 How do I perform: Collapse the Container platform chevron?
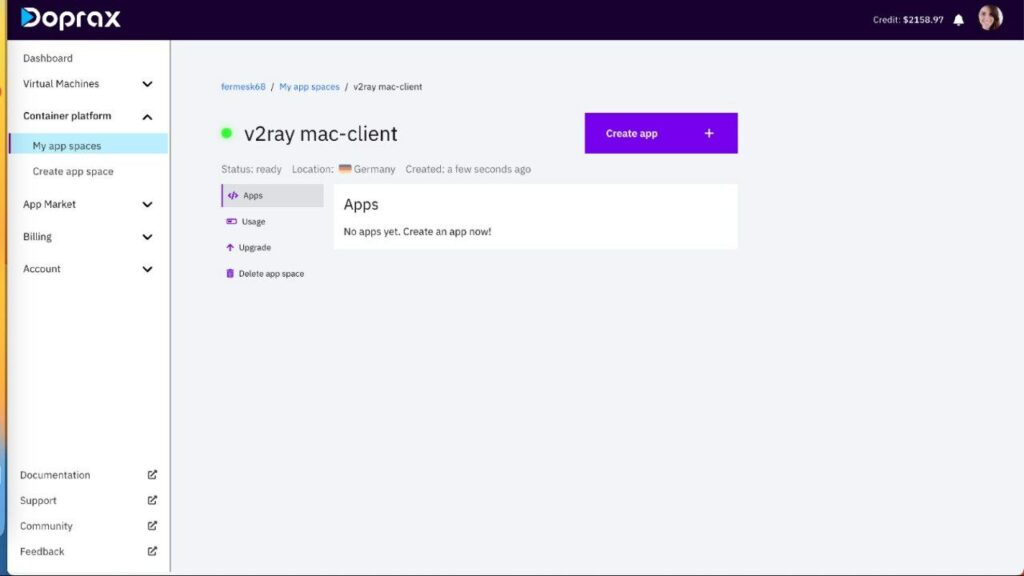point(148,117)
